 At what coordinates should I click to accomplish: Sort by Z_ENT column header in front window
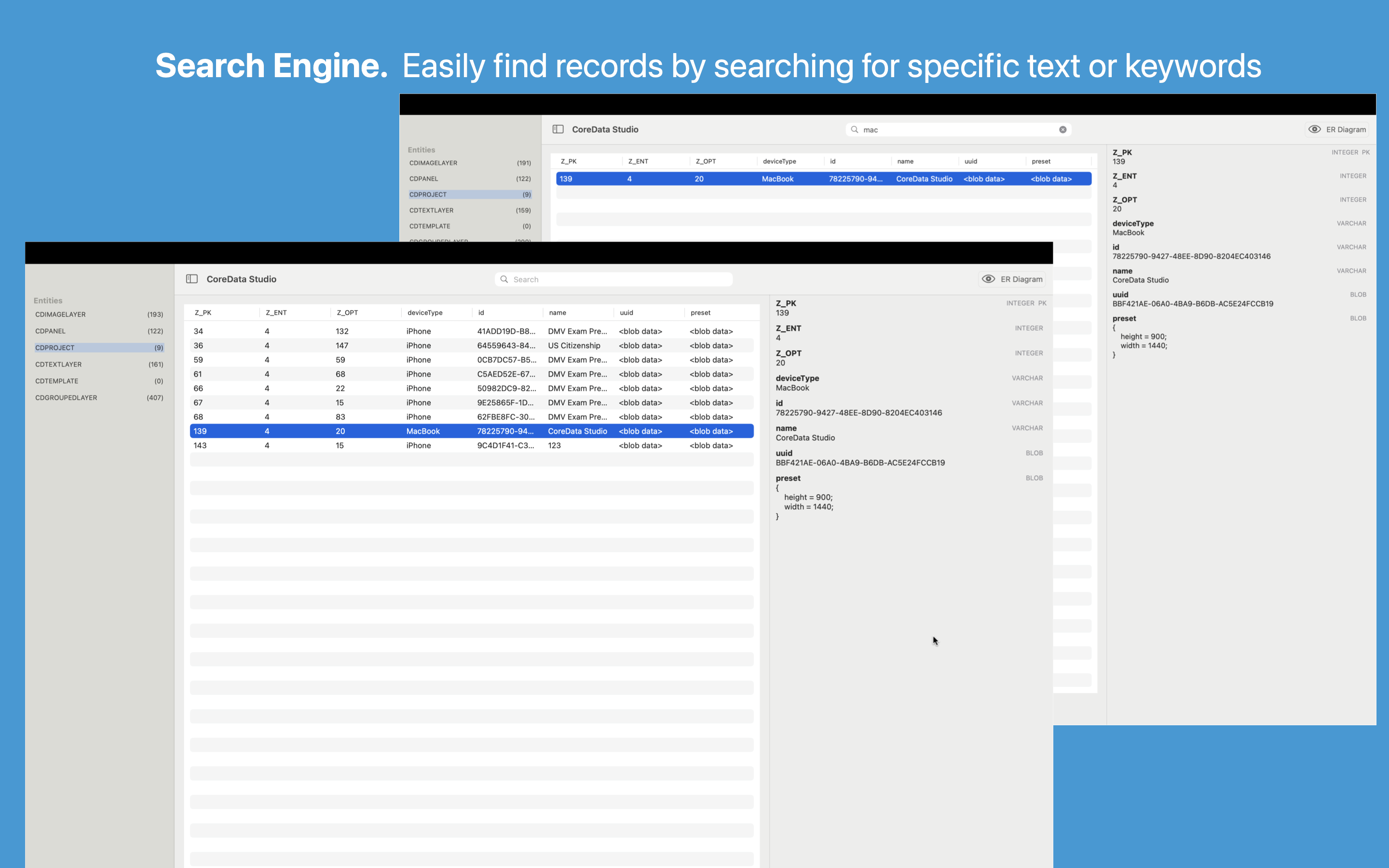pos(295,313)
